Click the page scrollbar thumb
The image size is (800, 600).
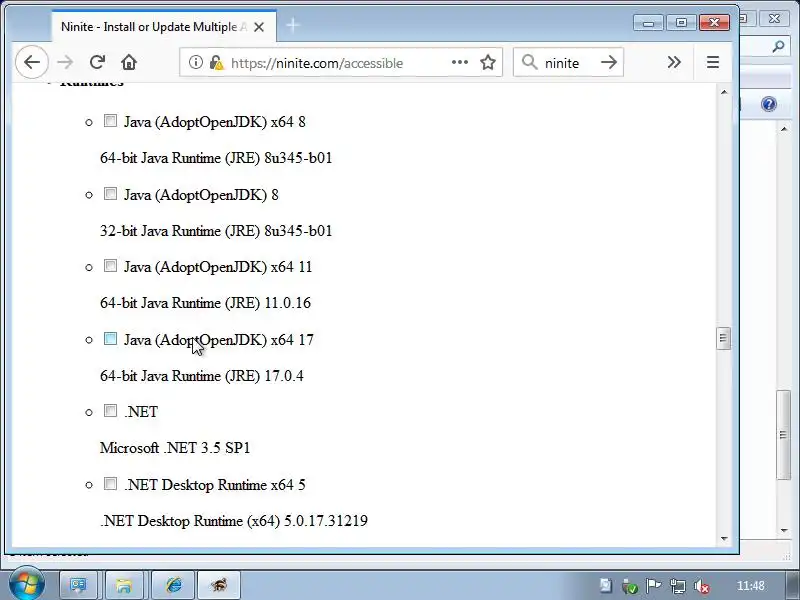[x=723, y=338]
